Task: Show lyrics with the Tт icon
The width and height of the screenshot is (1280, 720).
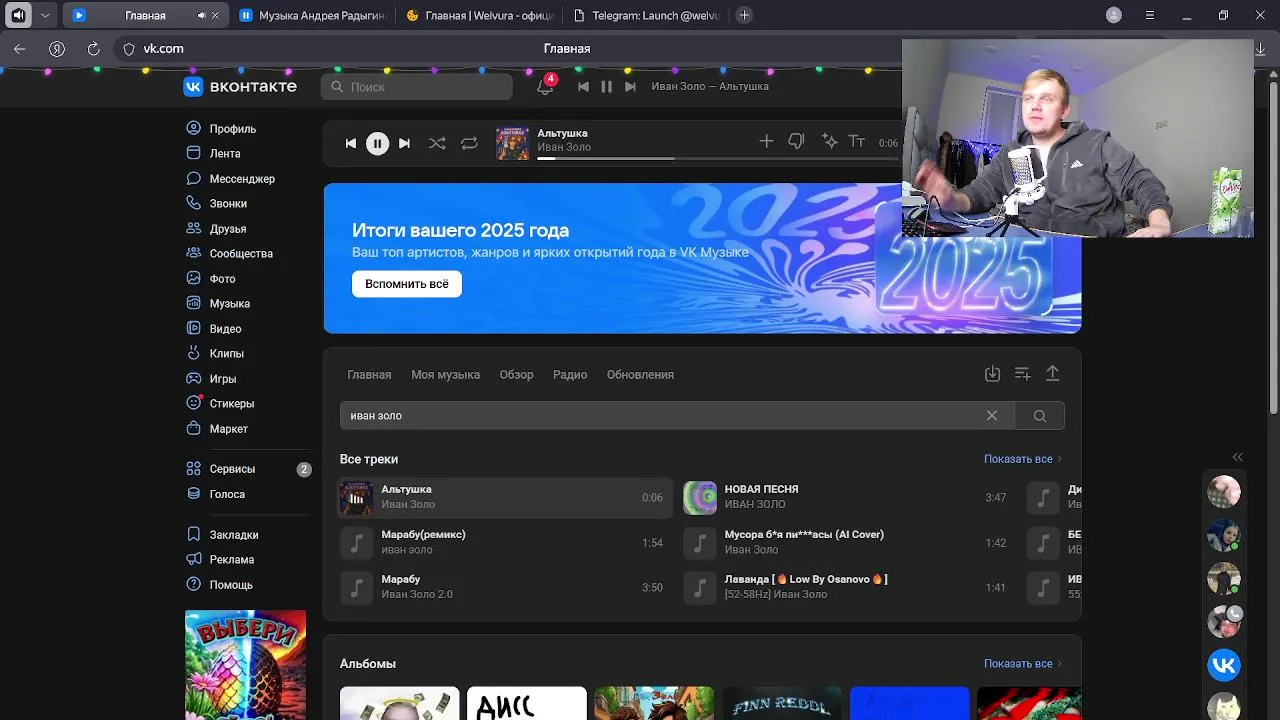Action: coord(857,142)
